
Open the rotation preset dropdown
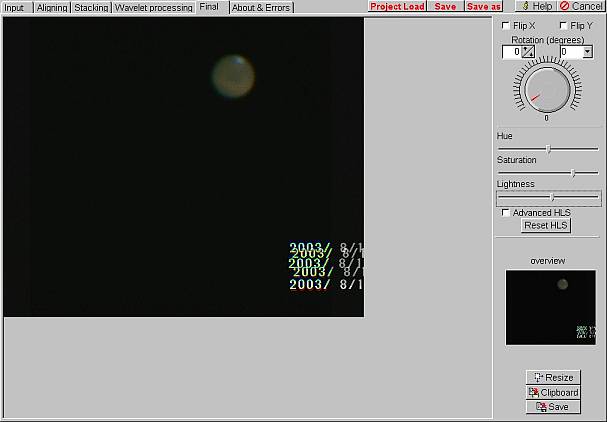coord(586,52)
